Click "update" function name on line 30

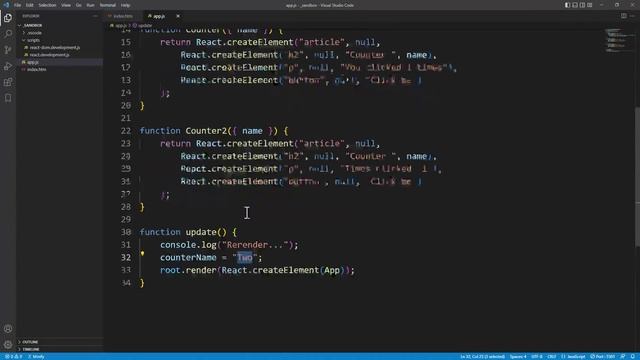click(x=201, y=232)
